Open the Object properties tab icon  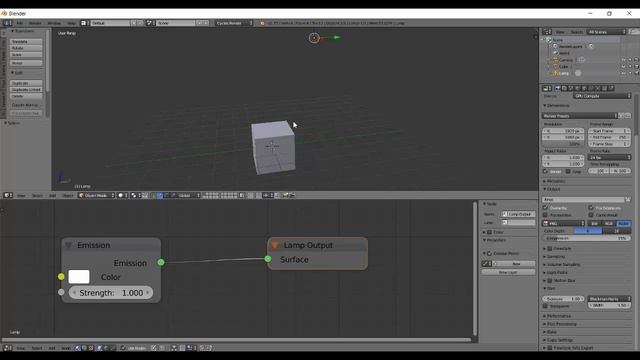[x=584, y=88]
